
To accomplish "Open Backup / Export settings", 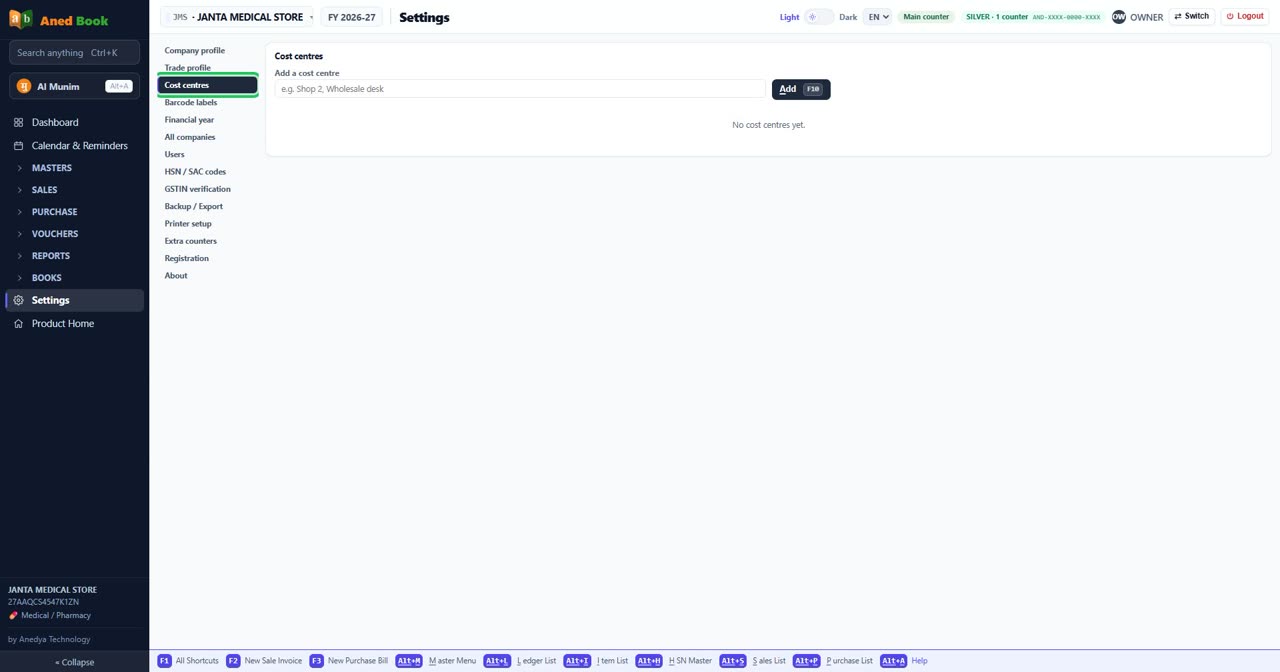I will 207,207.
